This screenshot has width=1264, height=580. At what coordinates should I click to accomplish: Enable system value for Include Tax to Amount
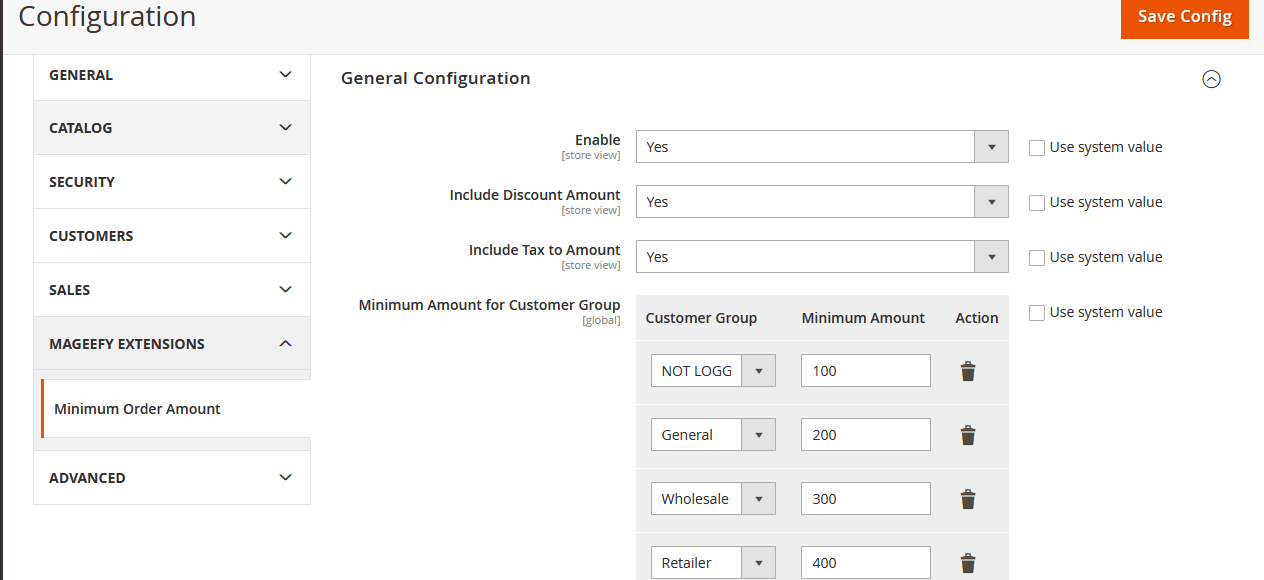tap(1037, 257)
